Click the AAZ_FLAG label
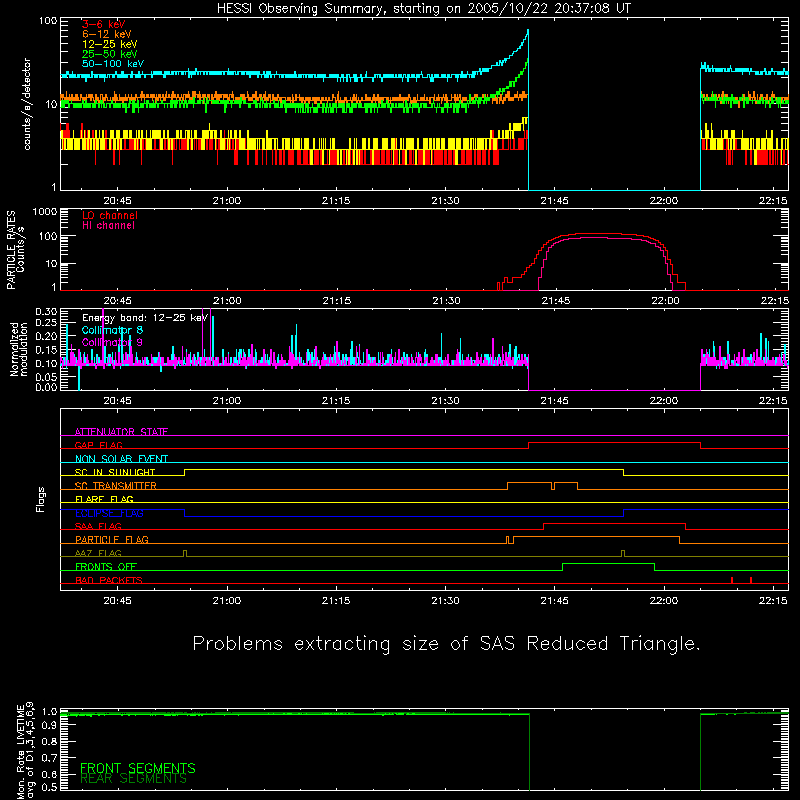 coord(98,553)
